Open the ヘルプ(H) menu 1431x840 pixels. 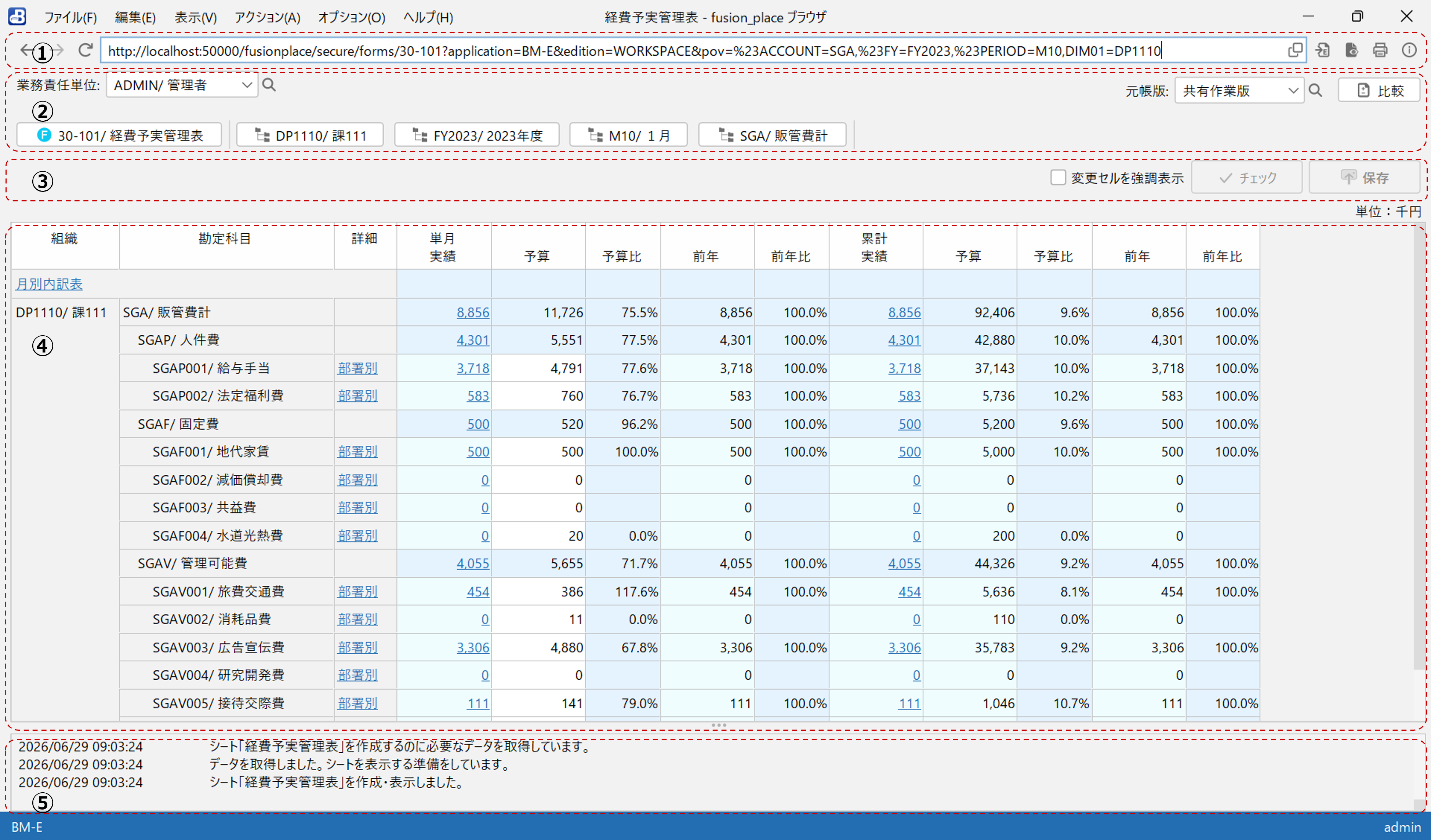pos(428,17)
